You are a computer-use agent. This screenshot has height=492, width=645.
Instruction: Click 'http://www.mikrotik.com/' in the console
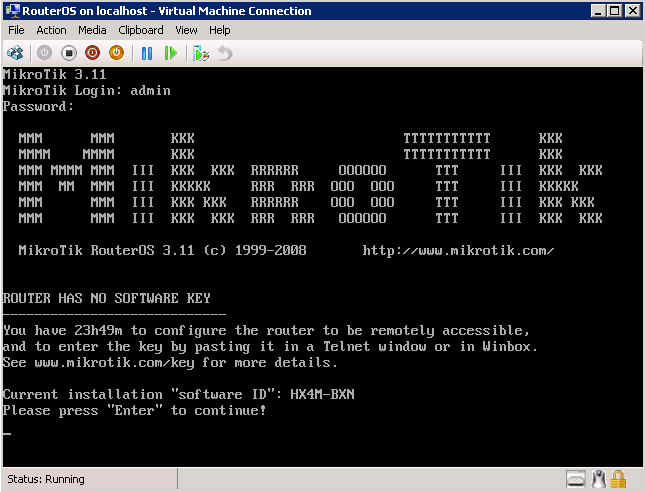click(x=458, y=250)
